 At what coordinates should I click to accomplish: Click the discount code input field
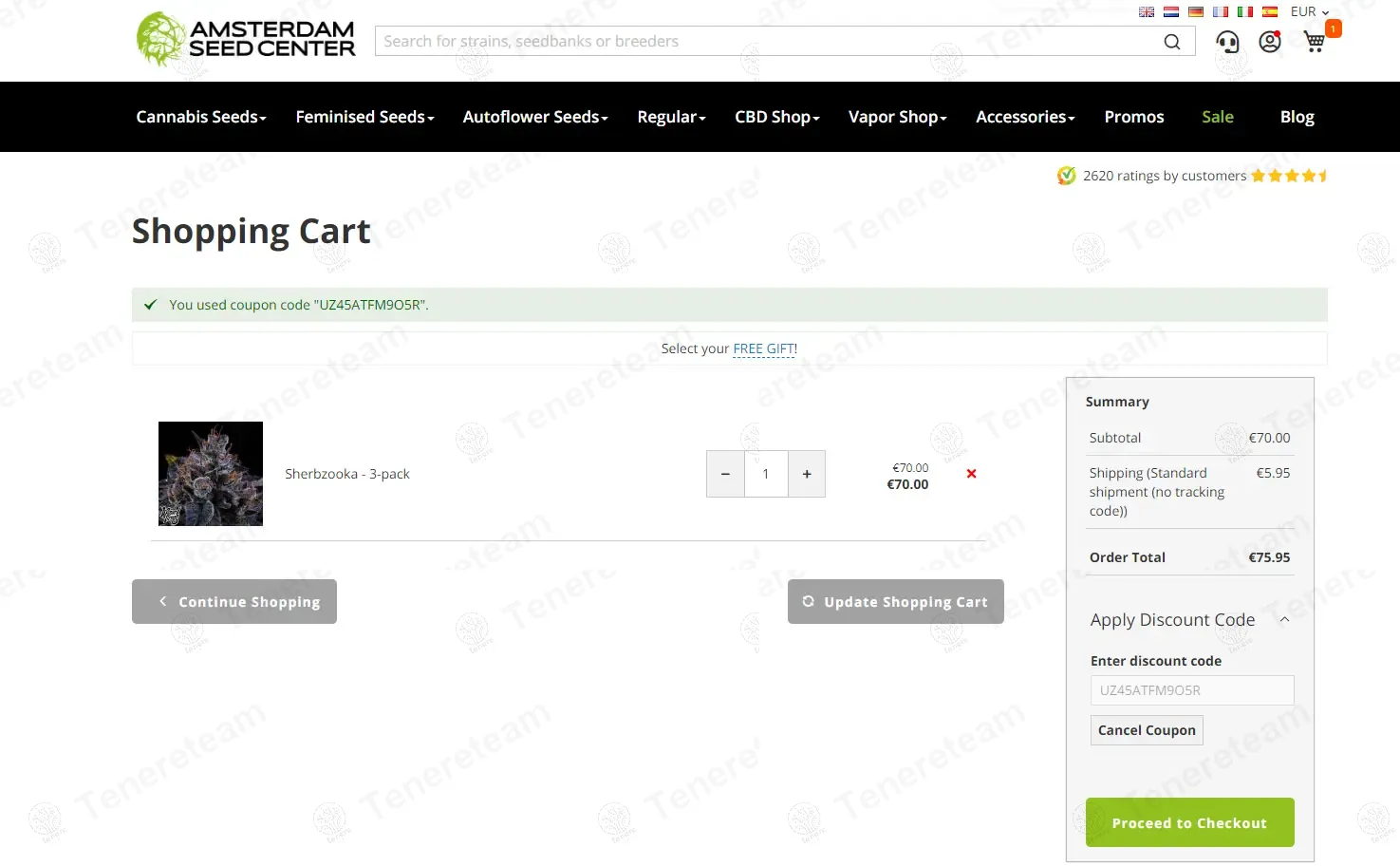click(1192, 690)
